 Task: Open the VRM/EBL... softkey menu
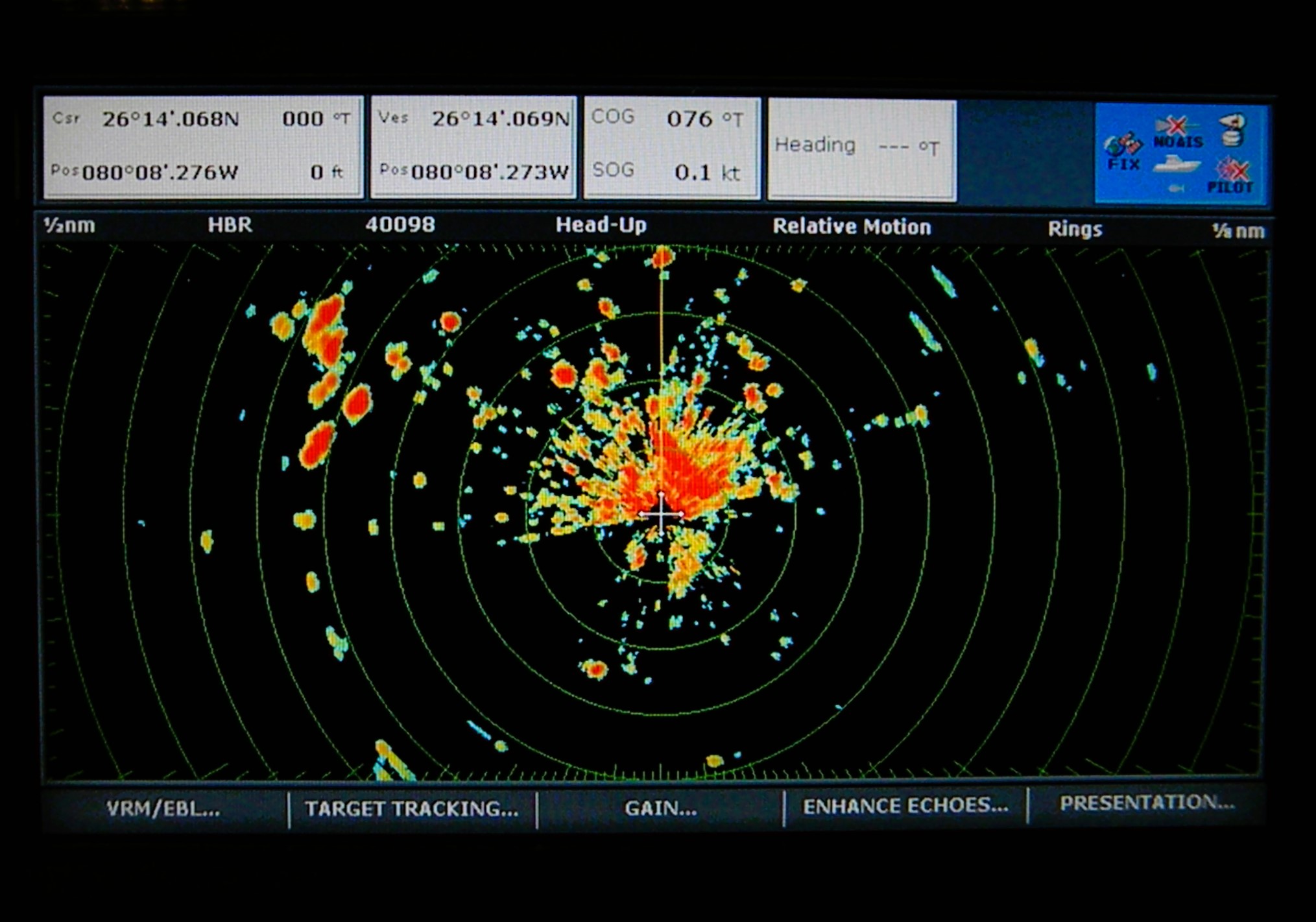point(163,809)
